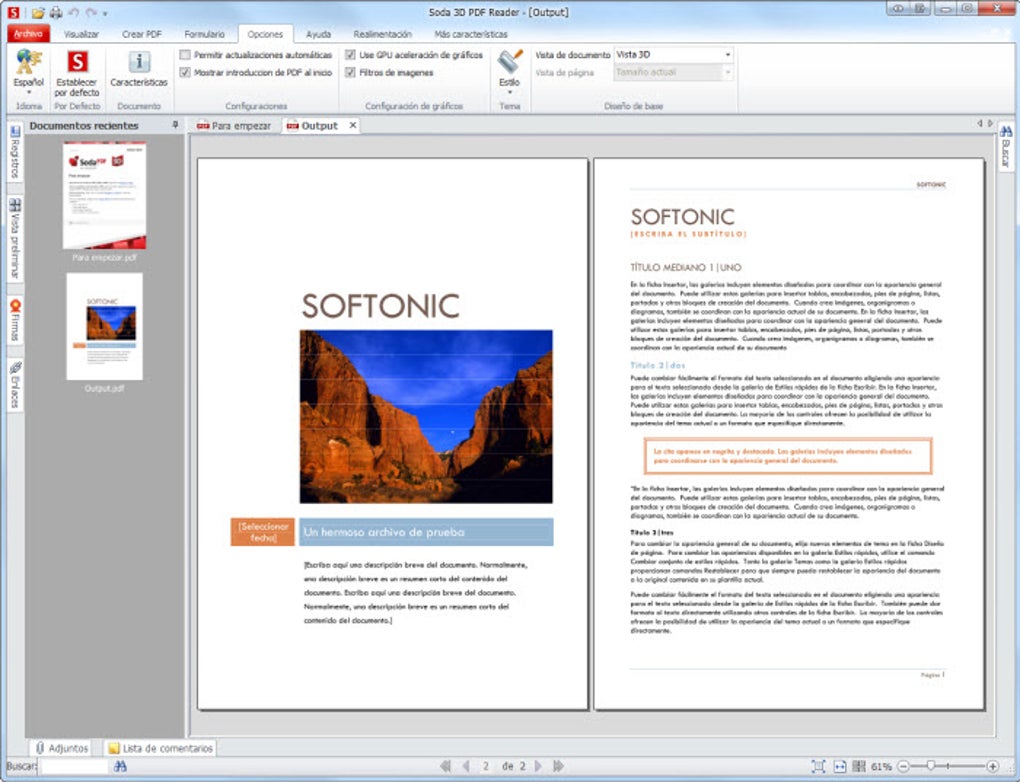
Task: Zoom out with the minus button
Action: 903,766
